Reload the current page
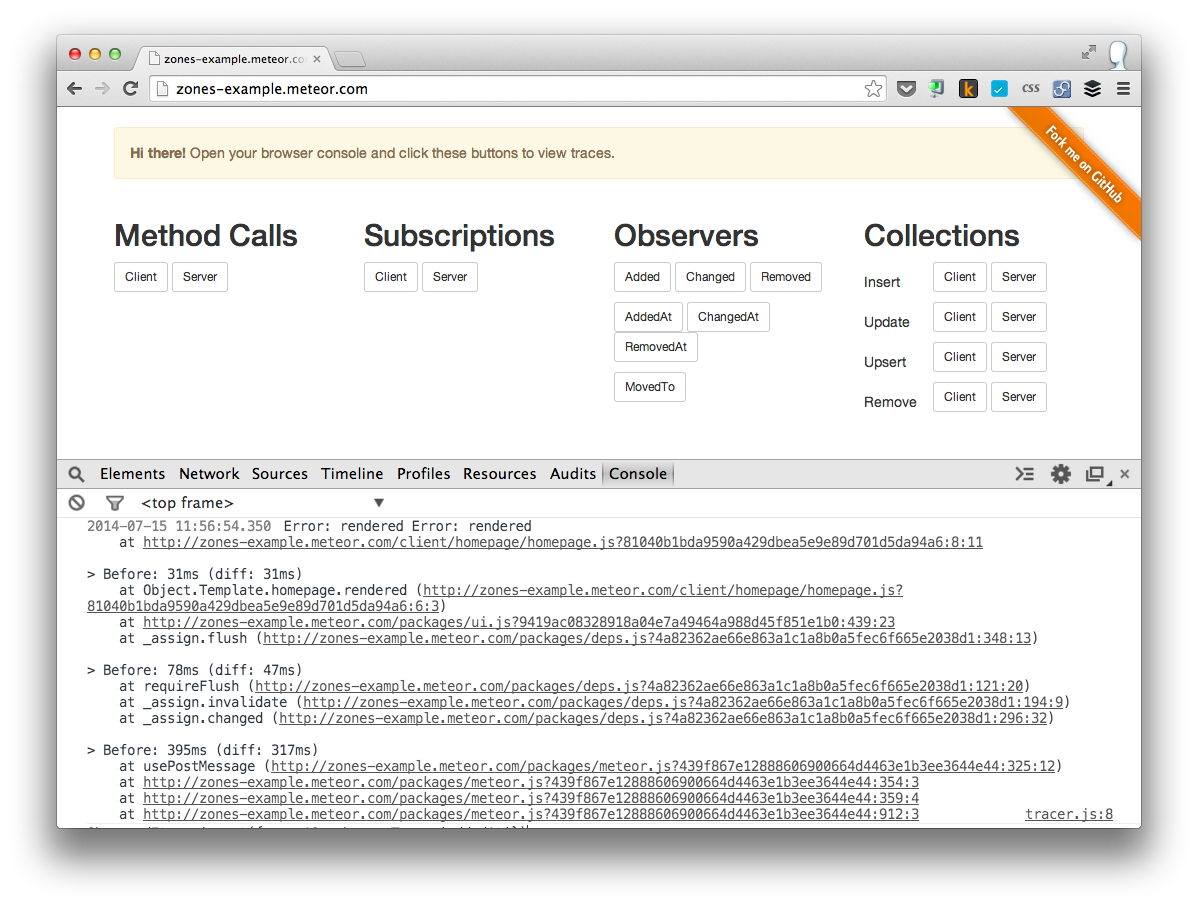Image resolution: width=1198 pixels, height=907 pixels. pos(131,88)
